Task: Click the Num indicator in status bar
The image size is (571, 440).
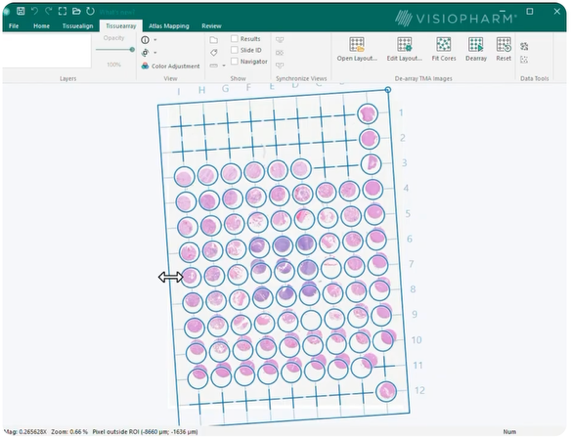Action: 509,432
